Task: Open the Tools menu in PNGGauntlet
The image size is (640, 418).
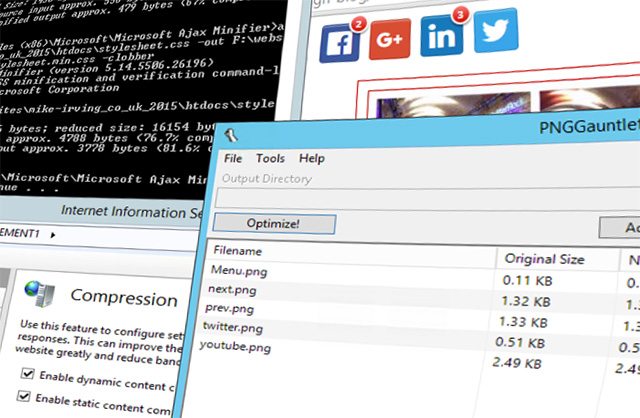Action: point(270,158)
